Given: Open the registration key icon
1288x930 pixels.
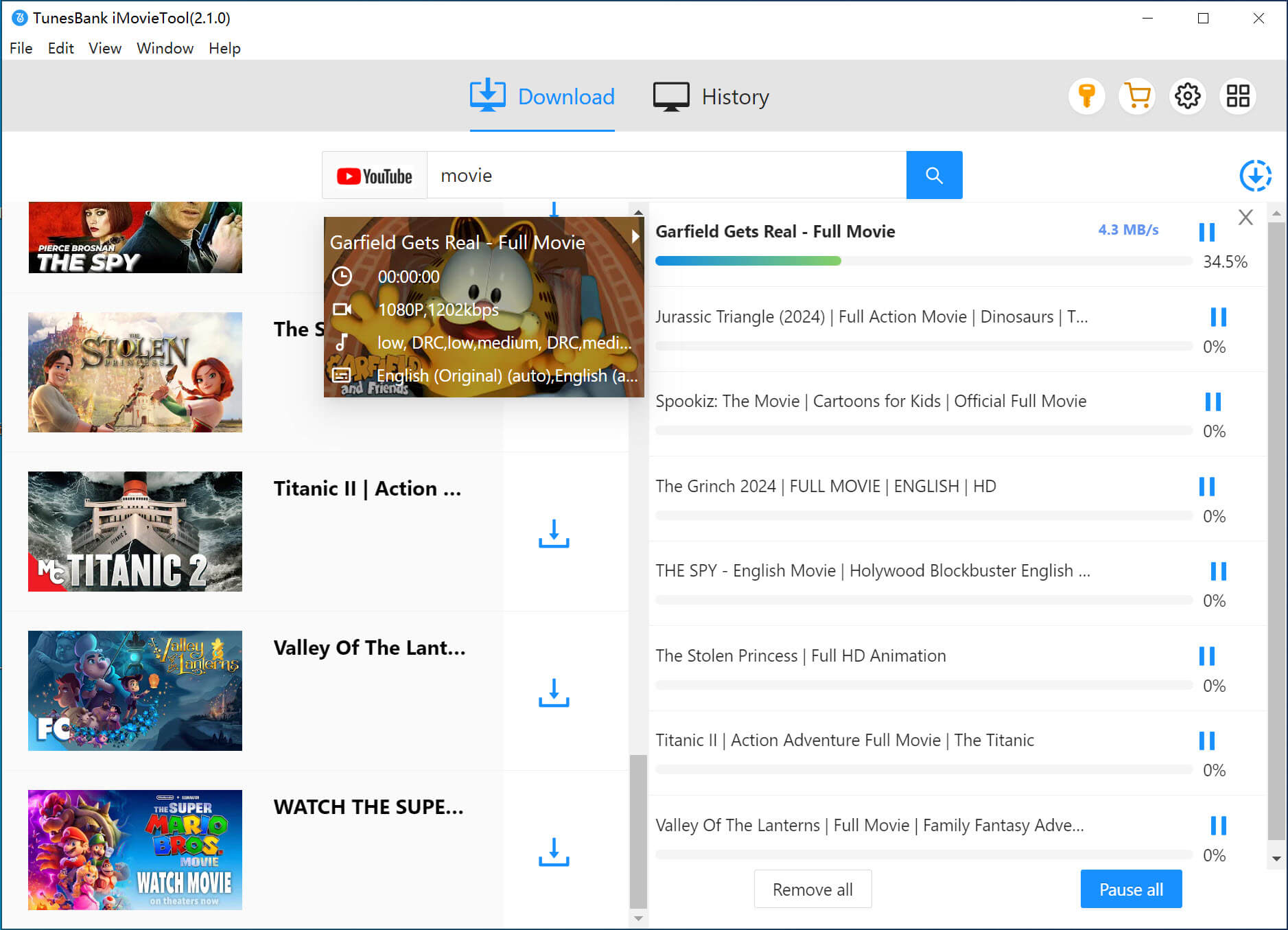Looking at the screenshot, I should click(1086, 96).
